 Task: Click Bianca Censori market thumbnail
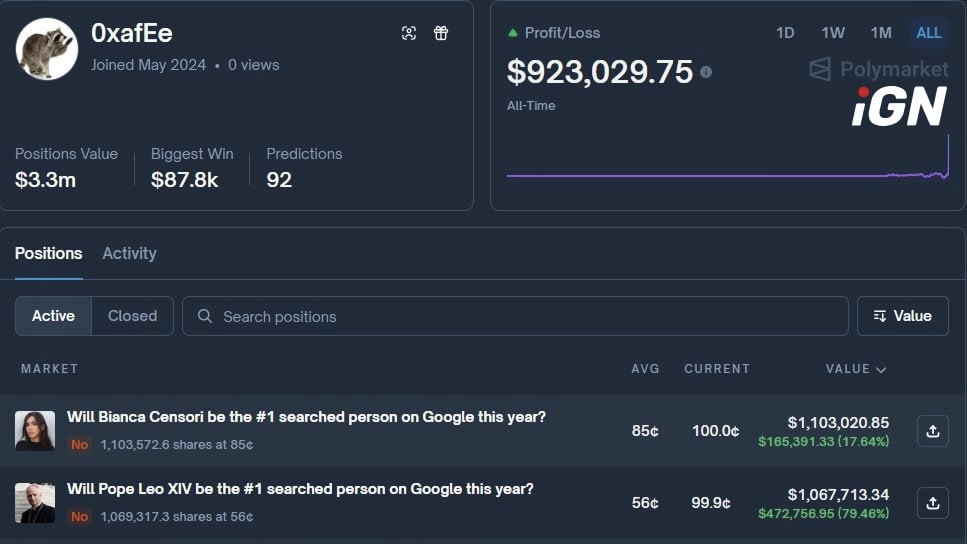[x=35, y=431]
